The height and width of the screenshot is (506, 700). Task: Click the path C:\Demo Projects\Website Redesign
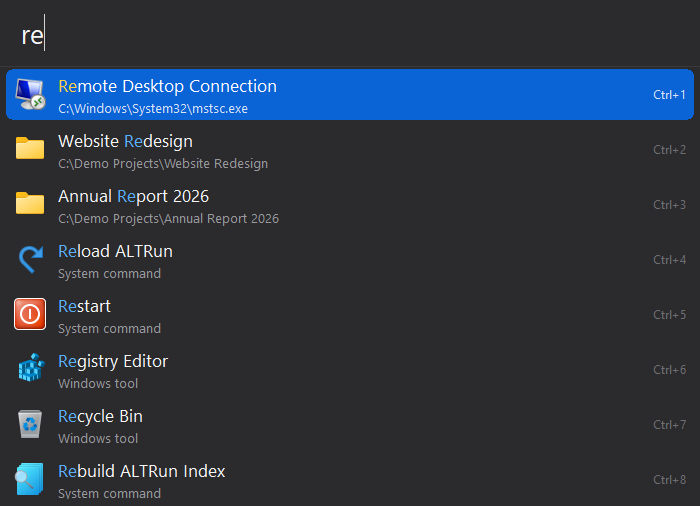[163, 163]
